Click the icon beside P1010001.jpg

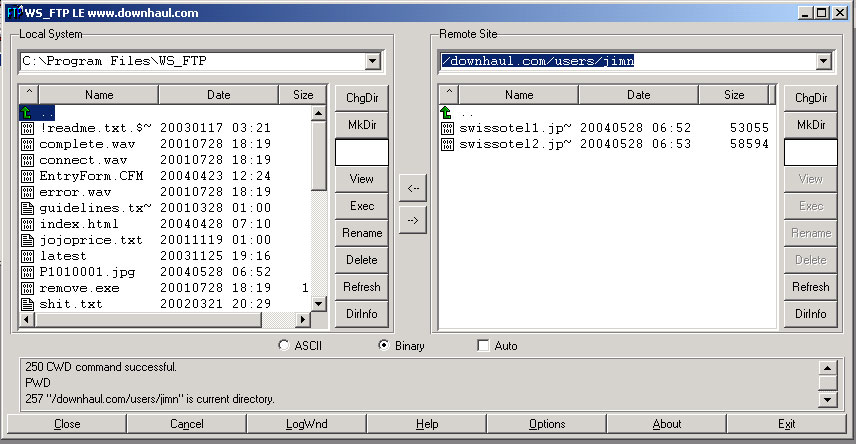[x=27, y=272]
